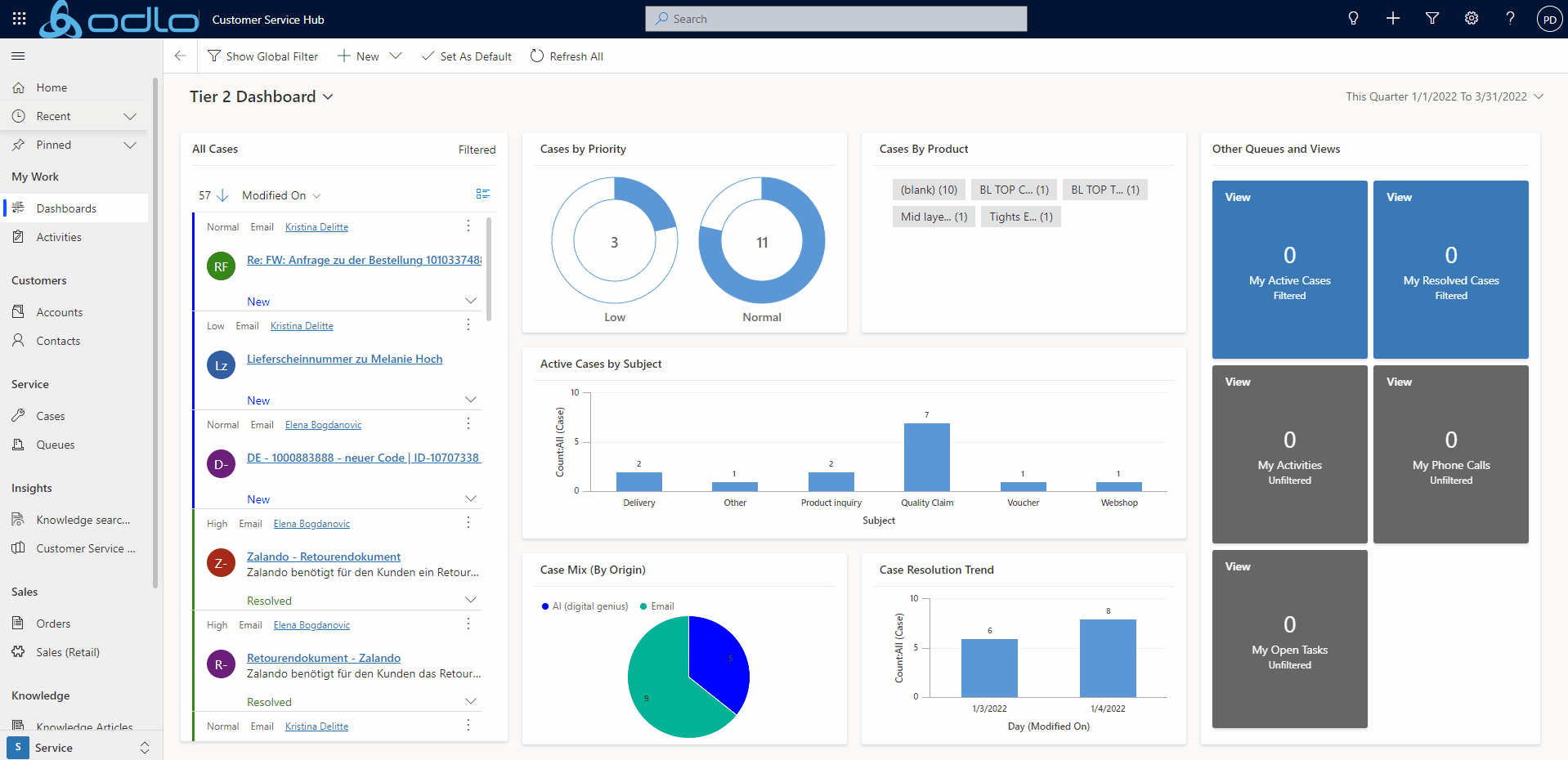The width and height of the screenshot is (1568, 760).
Task: Click Show Global Filter
Action: 263,56
